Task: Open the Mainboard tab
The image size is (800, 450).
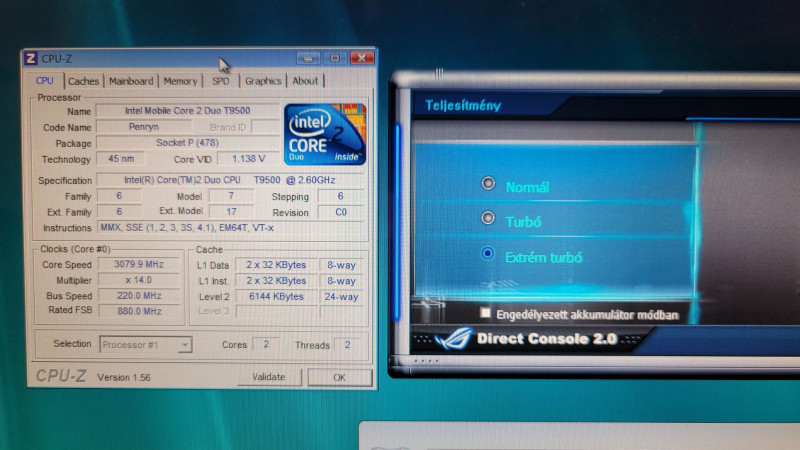Action: [x=131, y=81]
